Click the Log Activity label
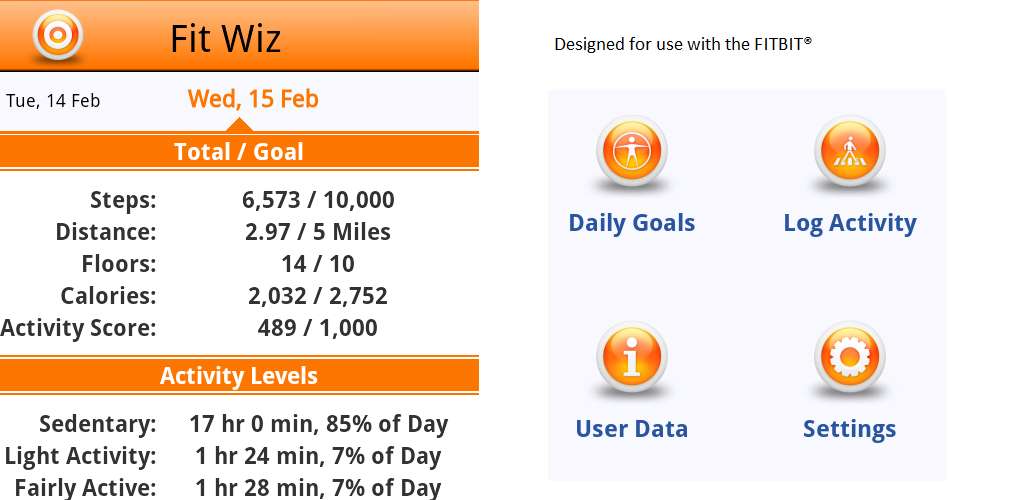The width and height of the screenshot is (1024, 500). click(849, 222)
